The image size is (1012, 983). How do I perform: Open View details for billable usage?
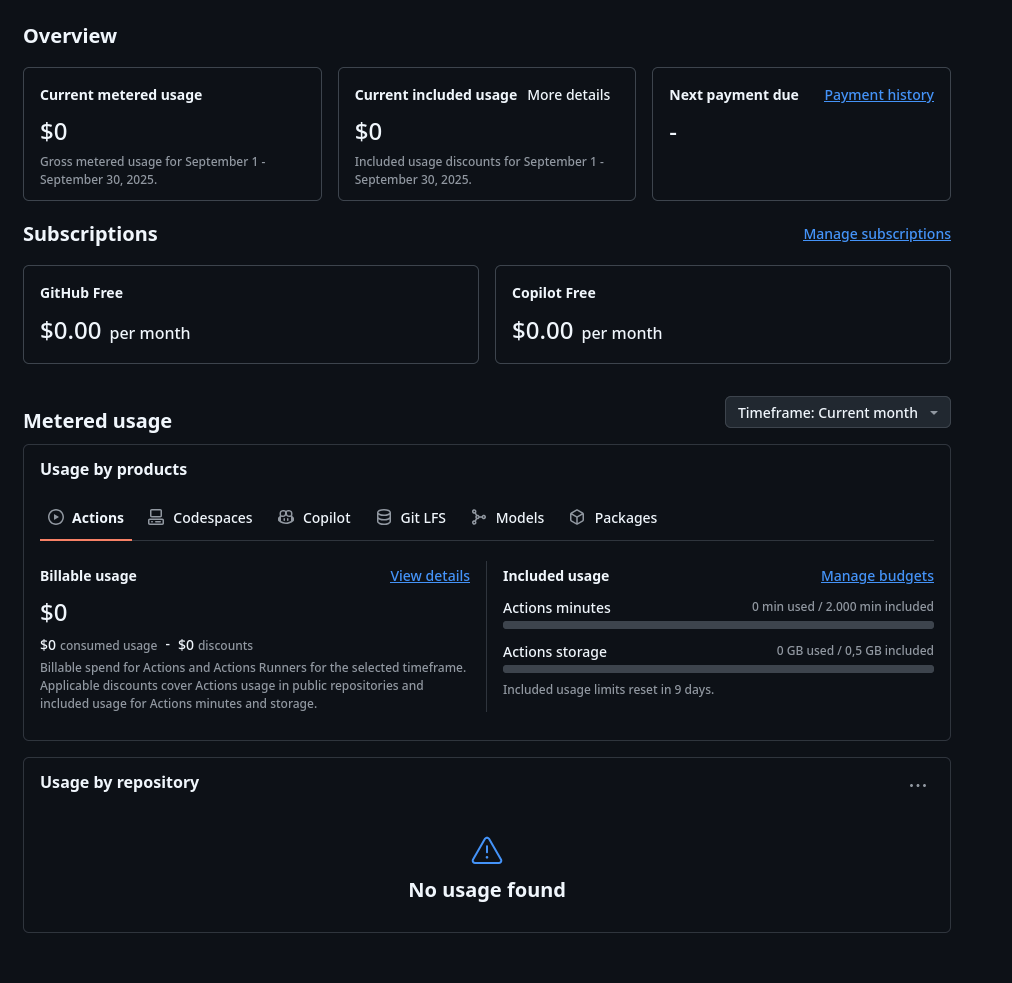coord(430,576)
